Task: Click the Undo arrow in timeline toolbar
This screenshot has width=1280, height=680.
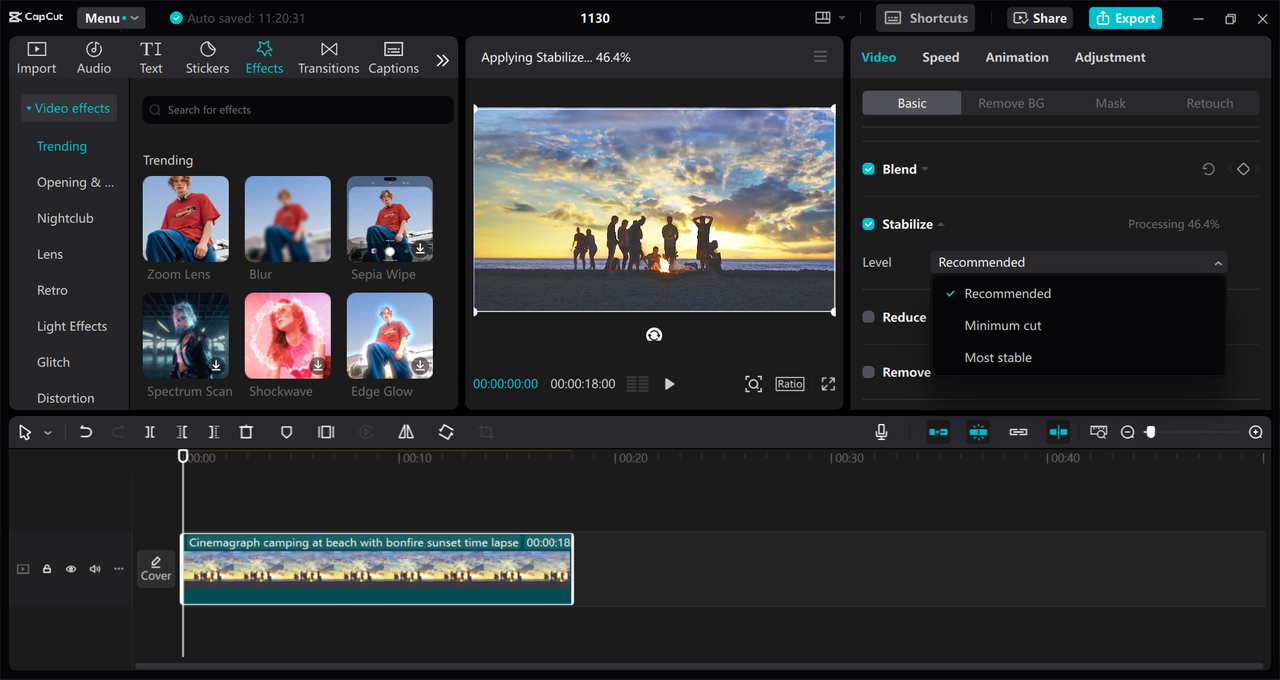Action: tap(86, 432)
